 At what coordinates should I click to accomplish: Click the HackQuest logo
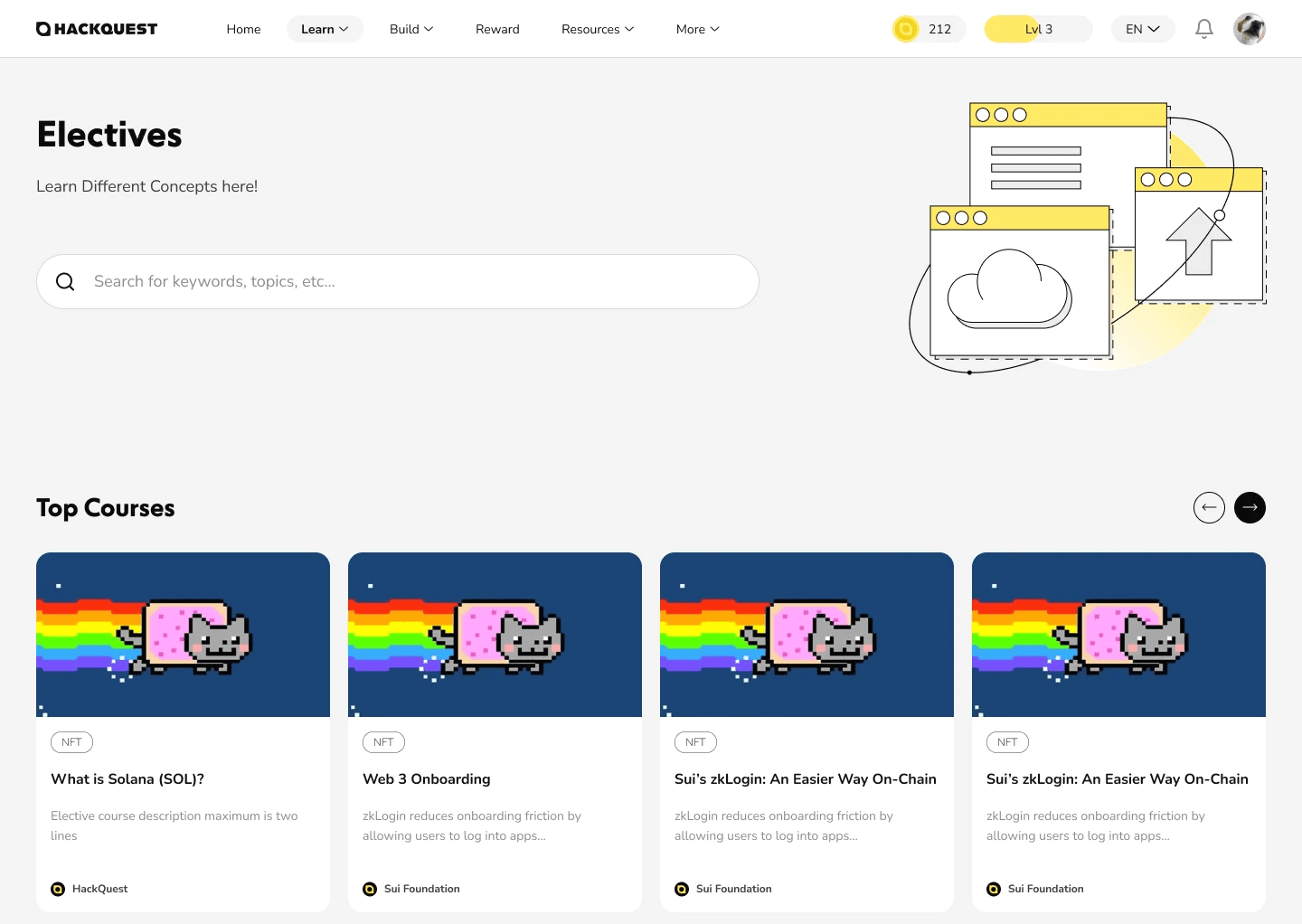[x=97, y=29]
